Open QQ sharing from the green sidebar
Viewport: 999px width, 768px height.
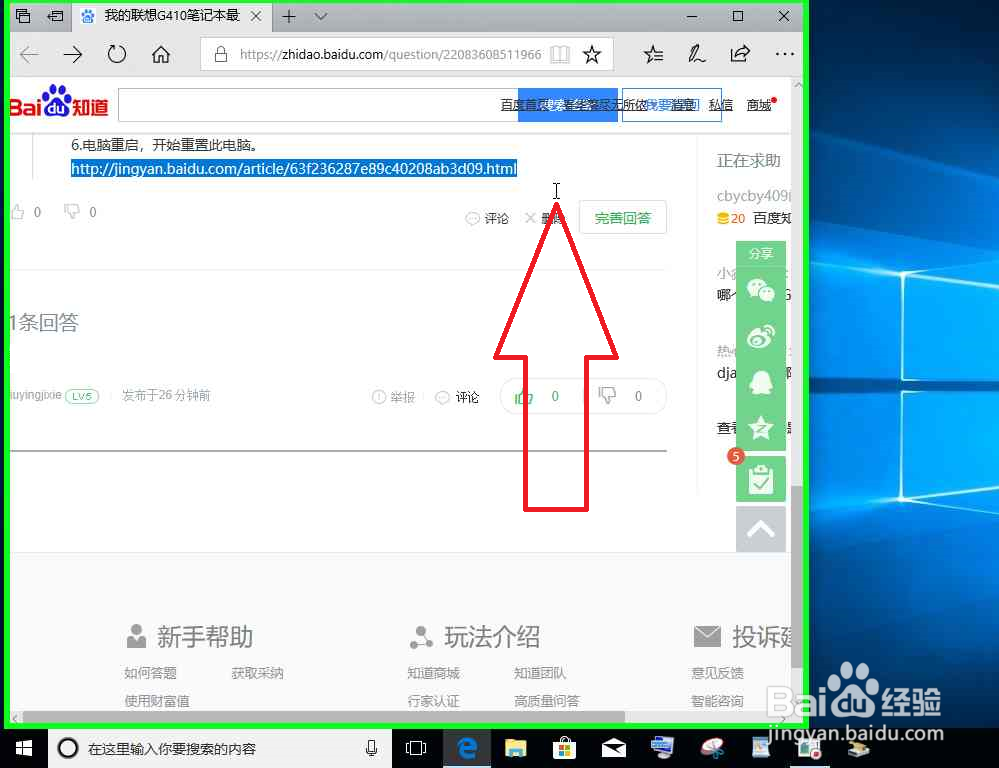pyautogui.click(x=761, y=382)
